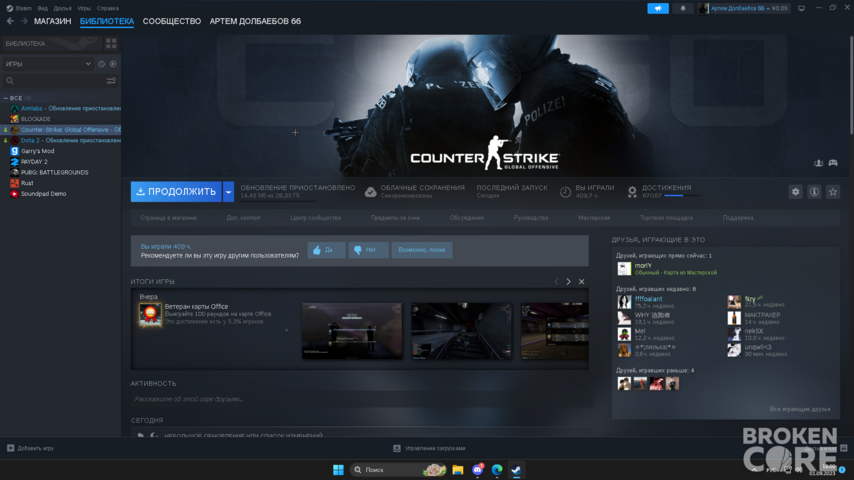This screenshot has height=480, width=854.
Task: Go forward using the navigation forward arrow
Action: pyautogui.click(x=24, y=21)
